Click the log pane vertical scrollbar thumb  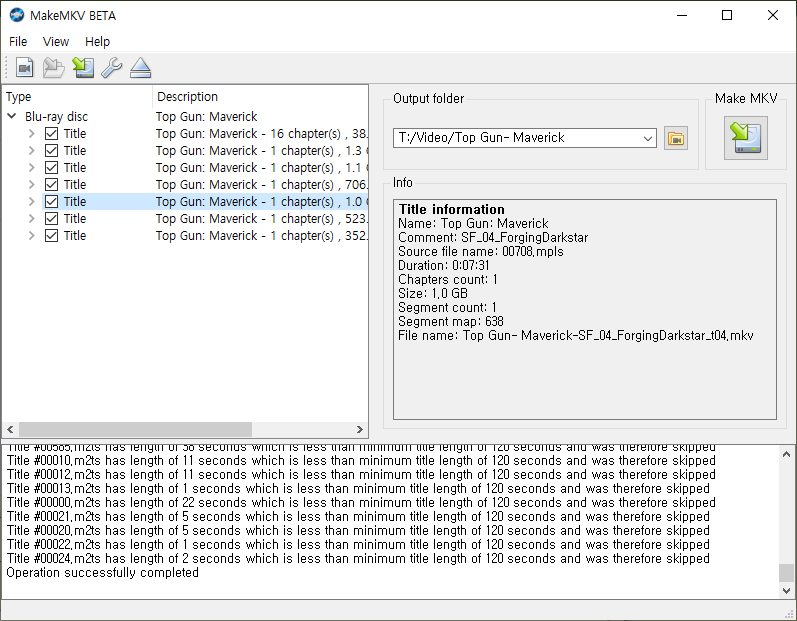click(x=786, y=573)
